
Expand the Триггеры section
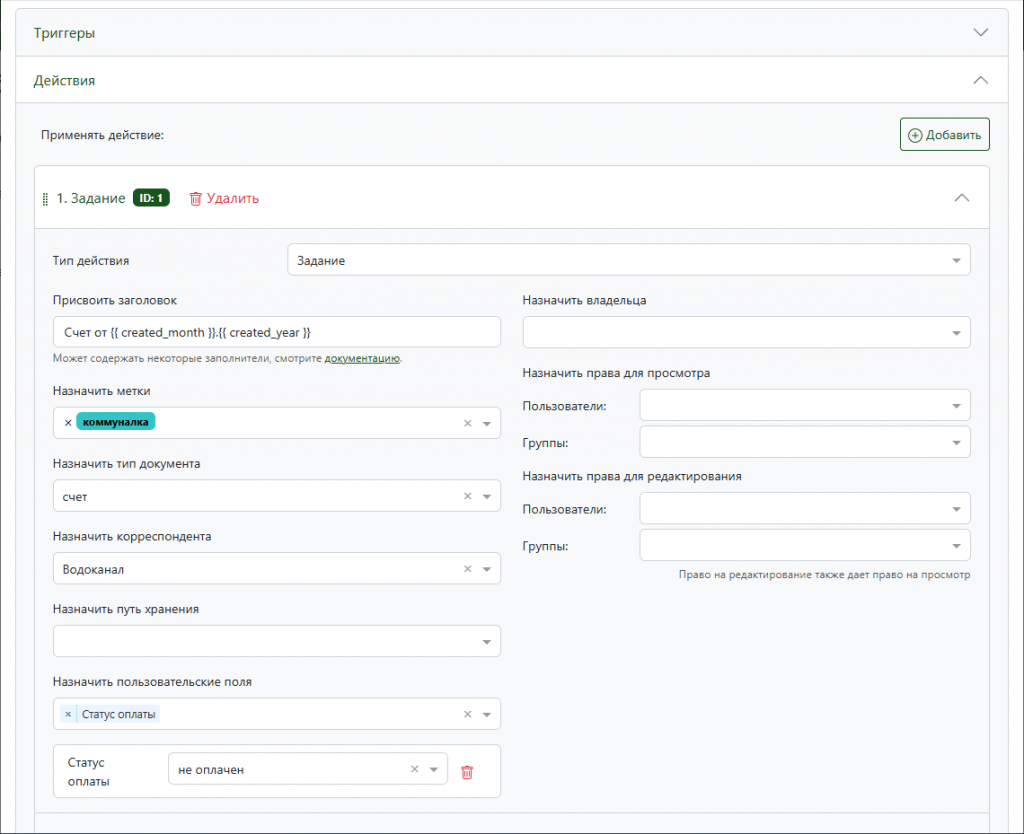[x=980, y=32]
